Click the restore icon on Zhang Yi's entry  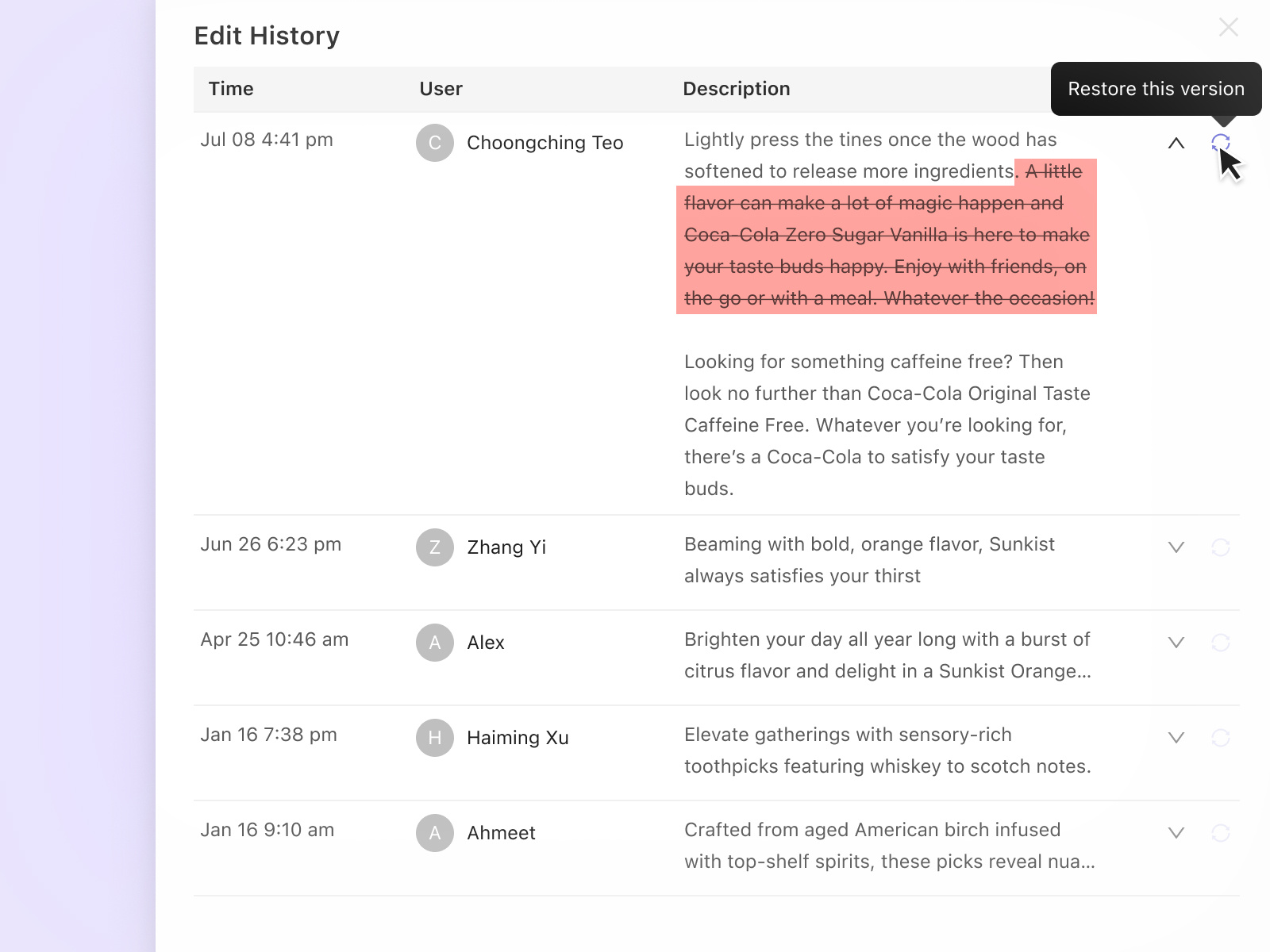click(1222, 547)
